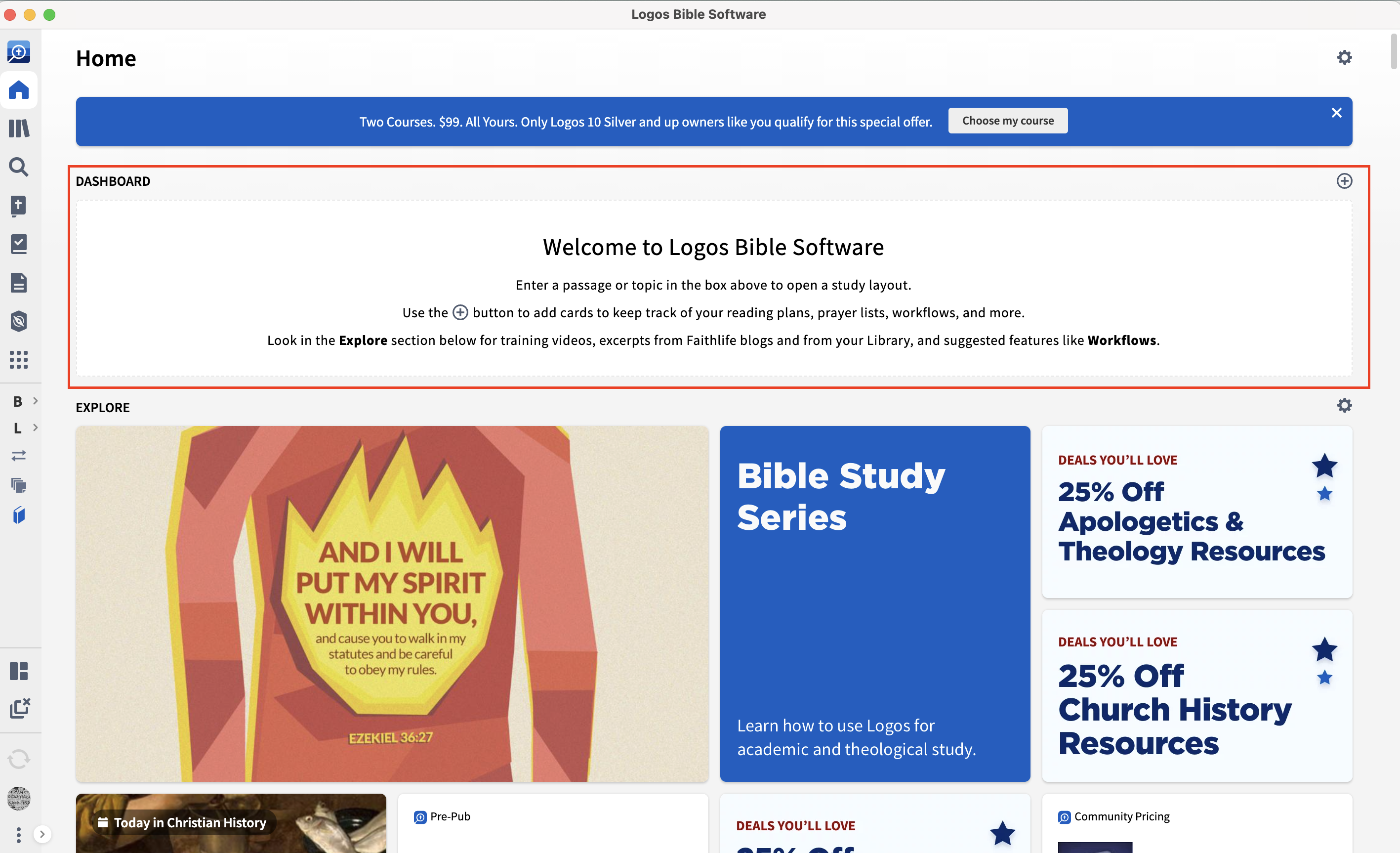Open the Layouts icon in sidebar
The width and height of the screenshot is (1400, 853).
(x=19, y=671)
